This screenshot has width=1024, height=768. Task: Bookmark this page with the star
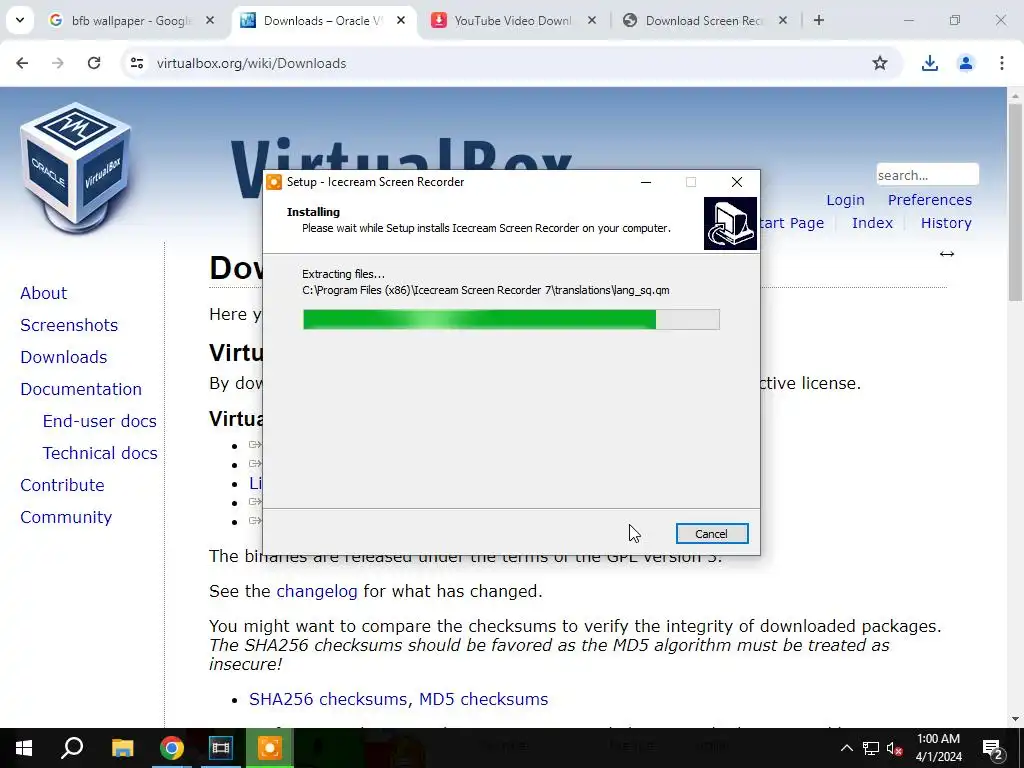880,63
